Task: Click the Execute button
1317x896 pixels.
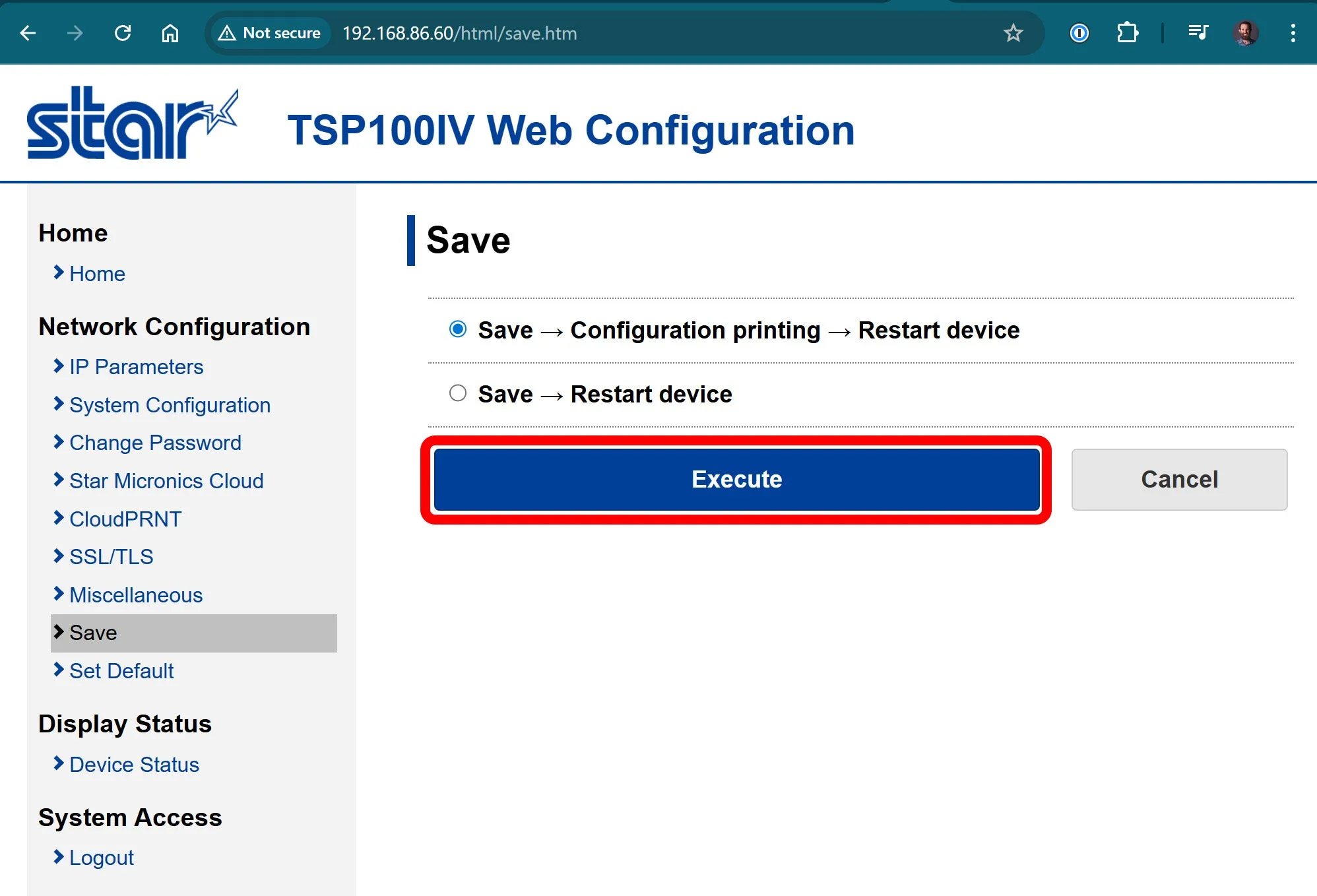Action: click(x=736, y=480)
